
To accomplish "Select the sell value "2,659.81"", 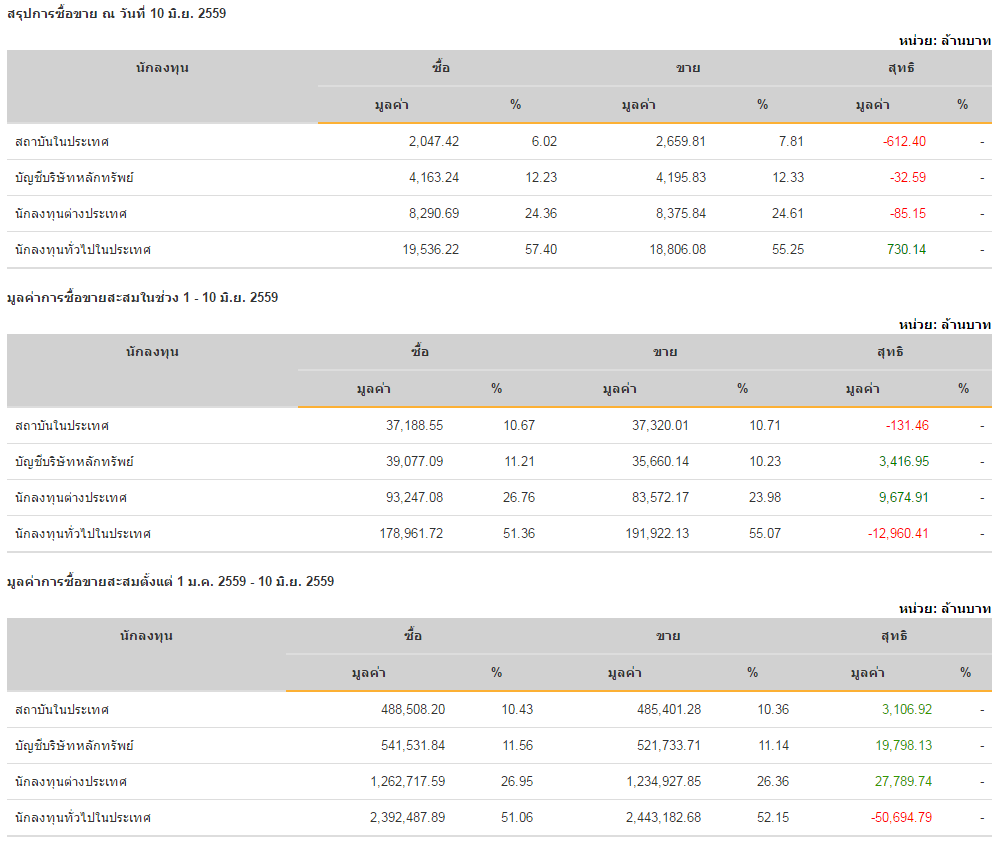I will [x=680, y=142].
